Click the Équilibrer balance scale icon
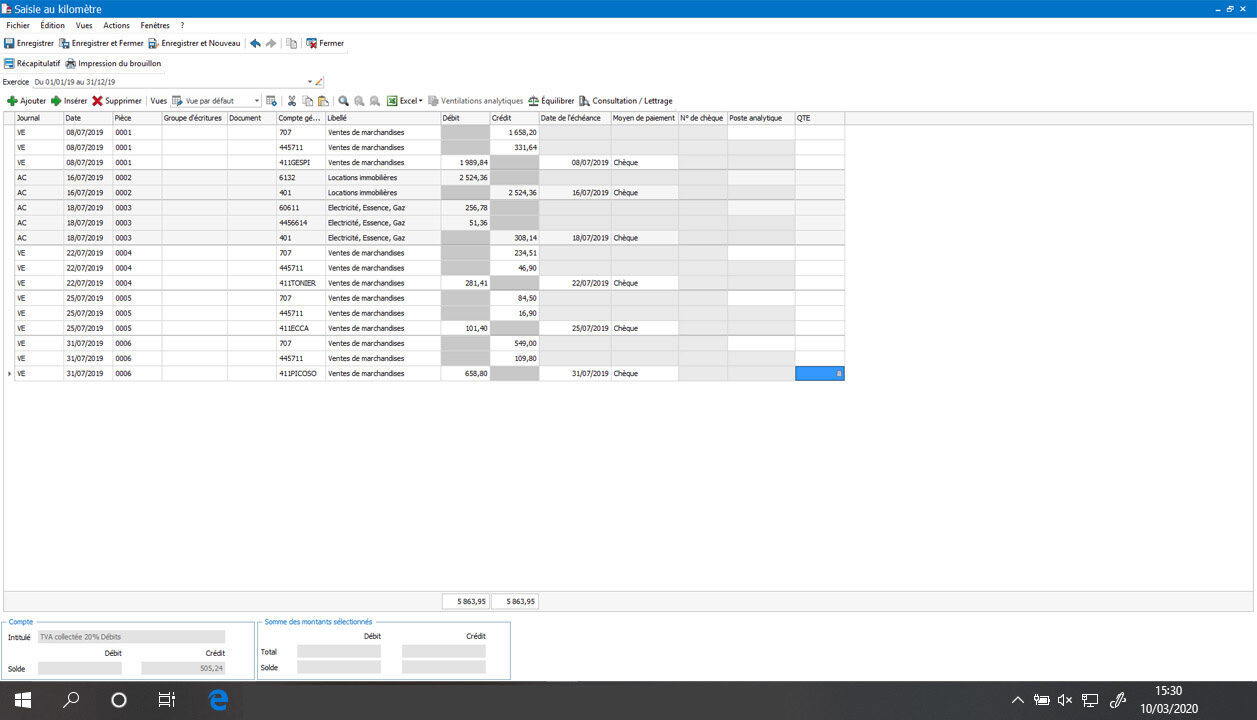Screen dimensions: 1257x720 [x=534, y=101]
